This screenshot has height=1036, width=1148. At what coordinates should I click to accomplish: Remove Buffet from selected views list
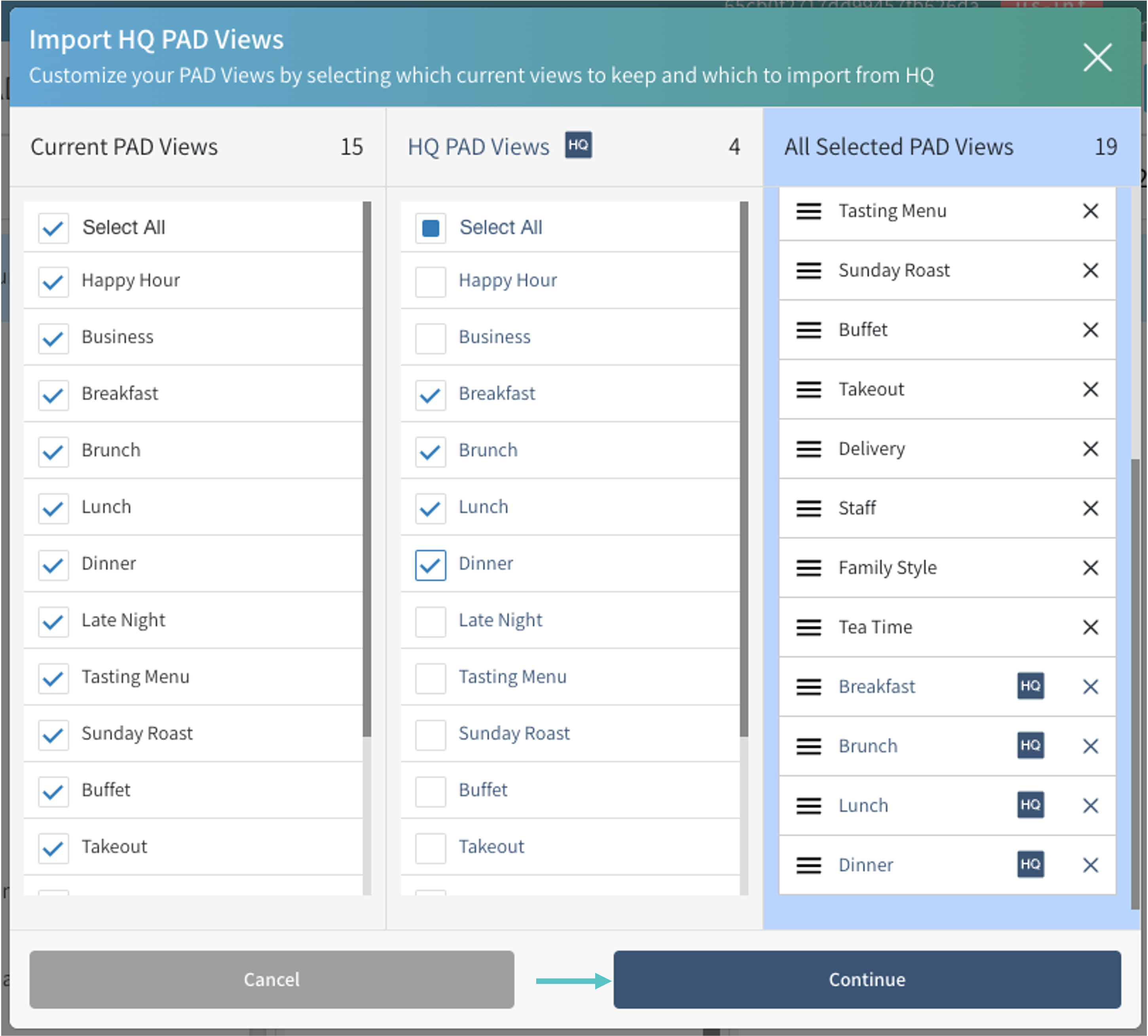click(x=1090, y=330)
